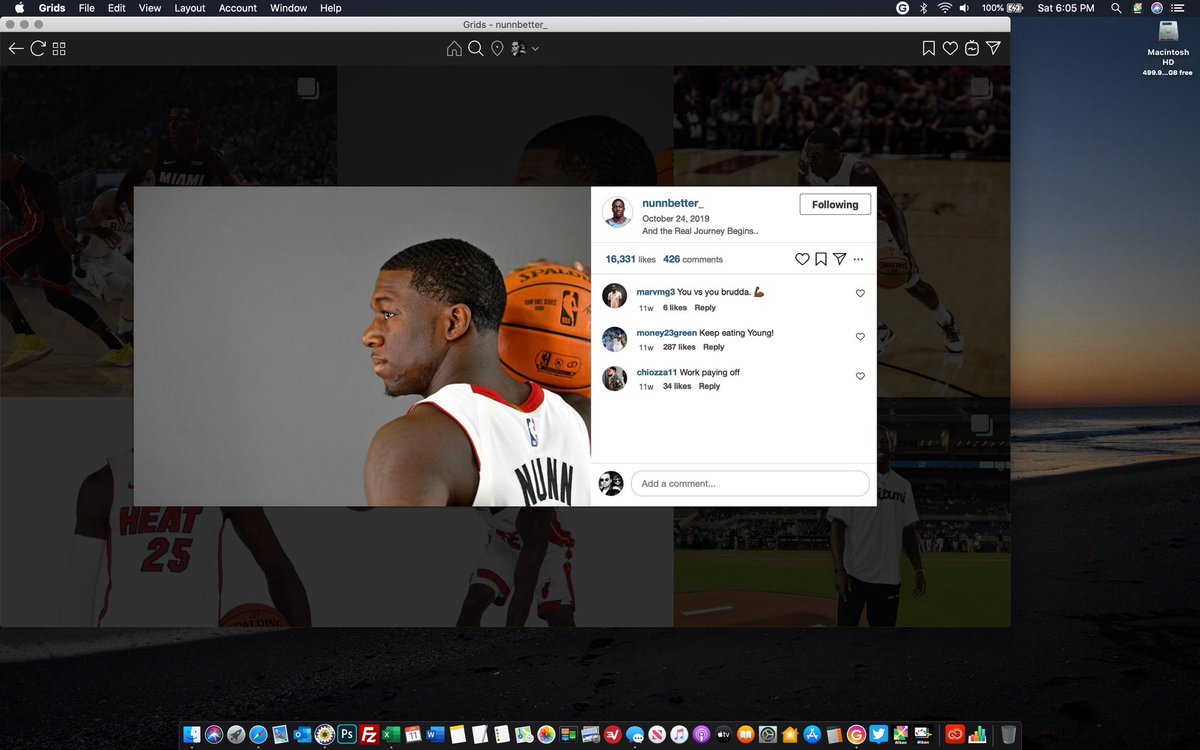Screen dimensions: 1200x750
Task: Open Siri from the menu bar
Action: (1157, 8)
